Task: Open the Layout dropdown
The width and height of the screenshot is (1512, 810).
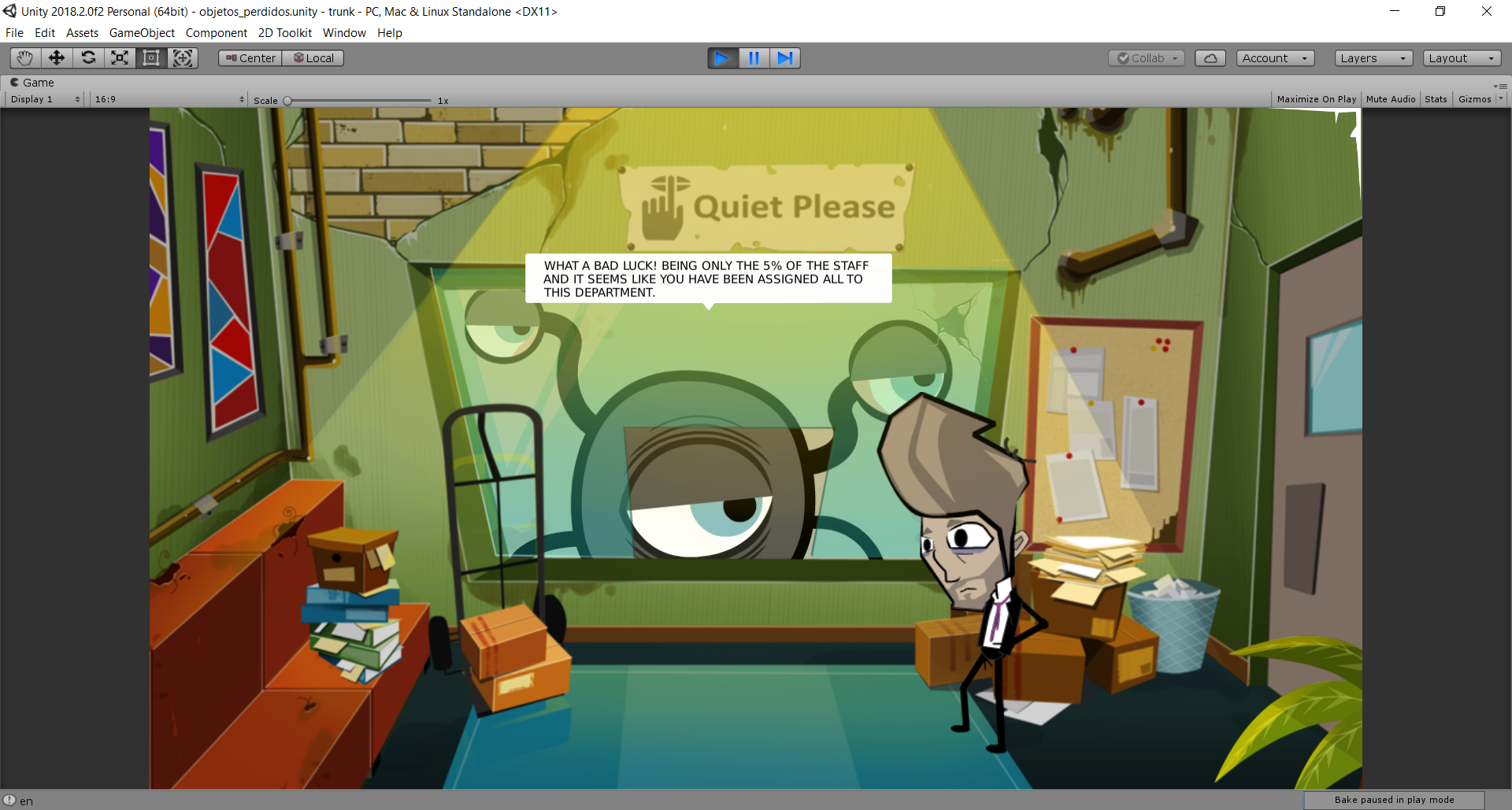Action: point(1462,58)
